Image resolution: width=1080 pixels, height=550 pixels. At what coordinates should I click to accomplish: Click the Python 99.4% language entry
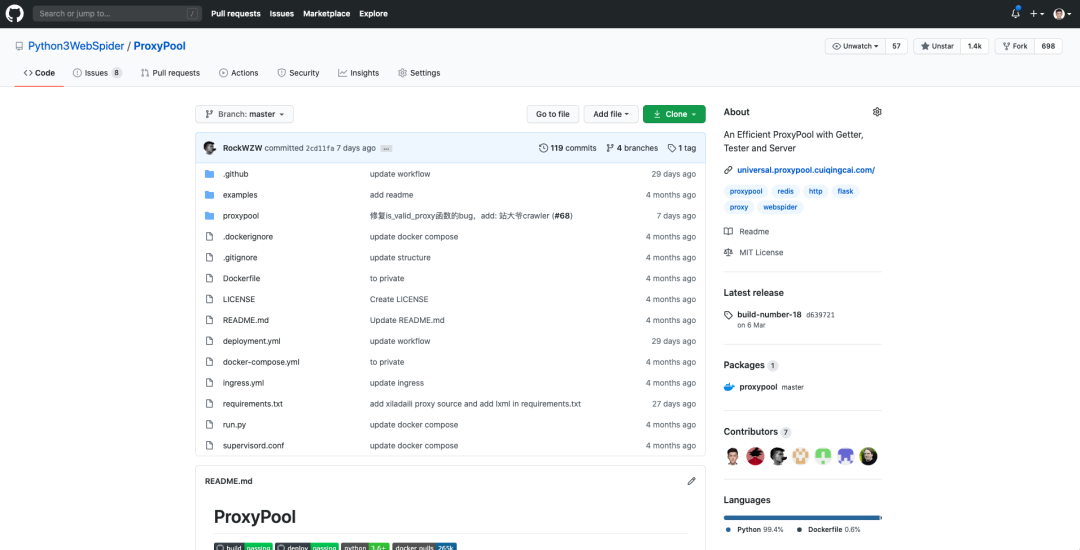(x=755, y=529)
